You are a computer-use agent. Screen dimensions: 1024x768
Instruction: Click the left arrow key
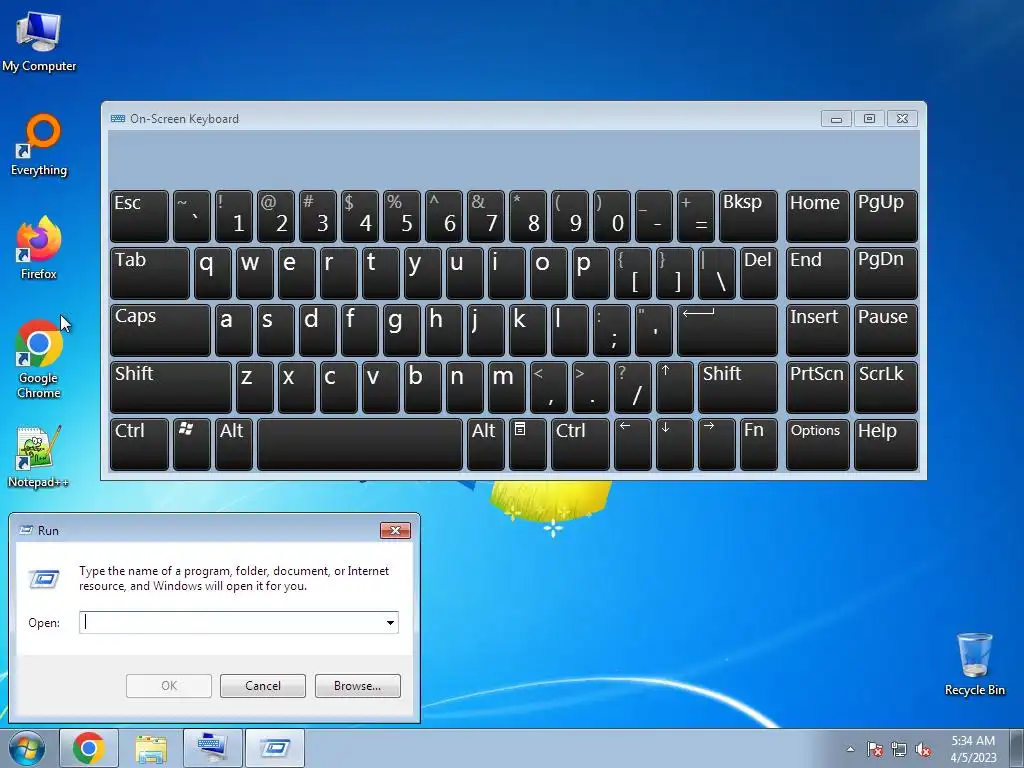pyautogui.click(x=632, y=445)
